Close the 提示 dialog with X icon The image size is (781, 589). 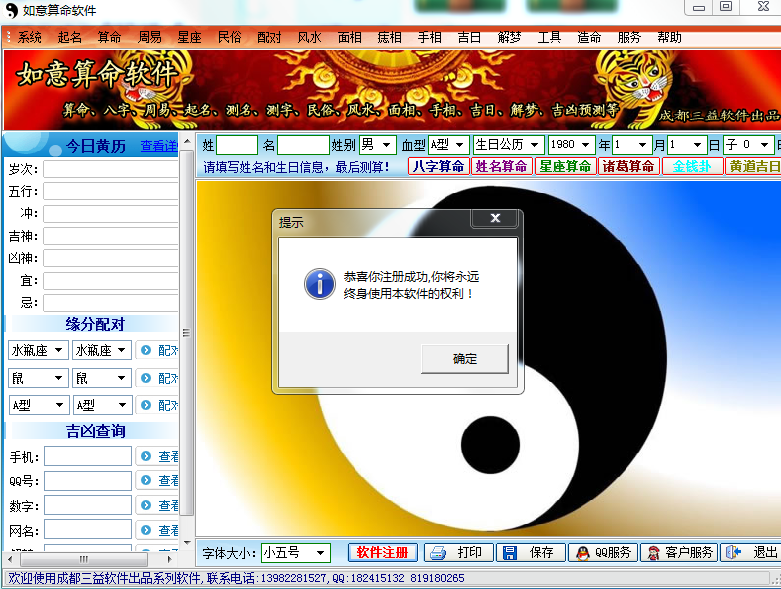494,219
